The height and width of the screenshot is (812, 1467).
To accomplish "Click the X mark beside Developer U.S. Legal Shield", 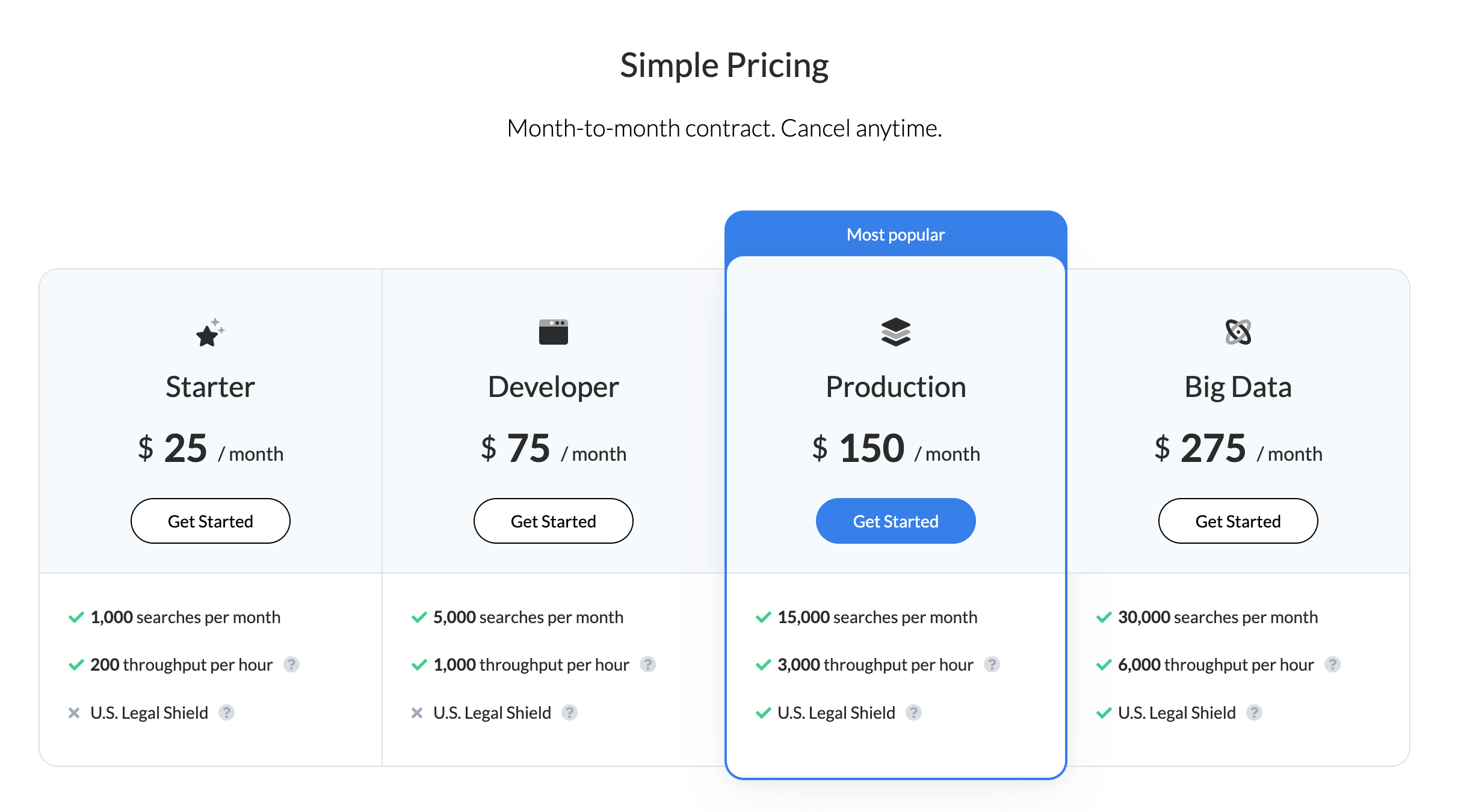I will coord(418,713).
